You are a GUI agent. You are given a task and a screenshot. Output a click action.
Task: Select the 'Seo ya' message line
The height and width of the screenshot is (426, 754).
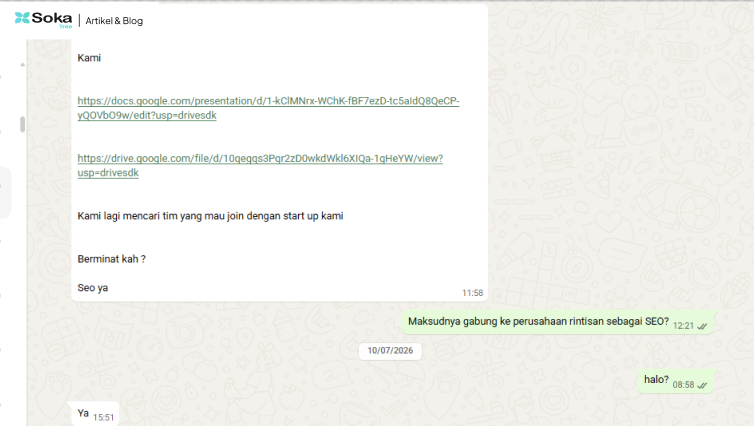click(x=93, y=288)
